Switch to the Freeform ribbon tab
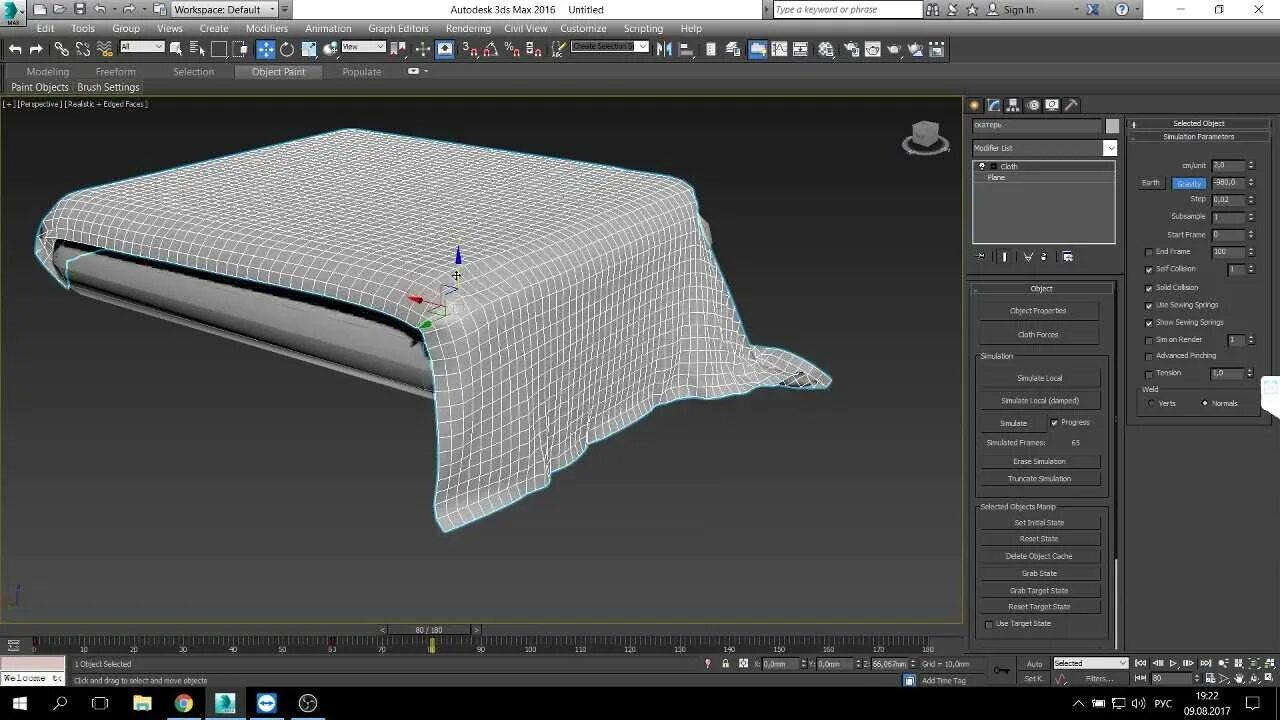 (x=116, y=72)
